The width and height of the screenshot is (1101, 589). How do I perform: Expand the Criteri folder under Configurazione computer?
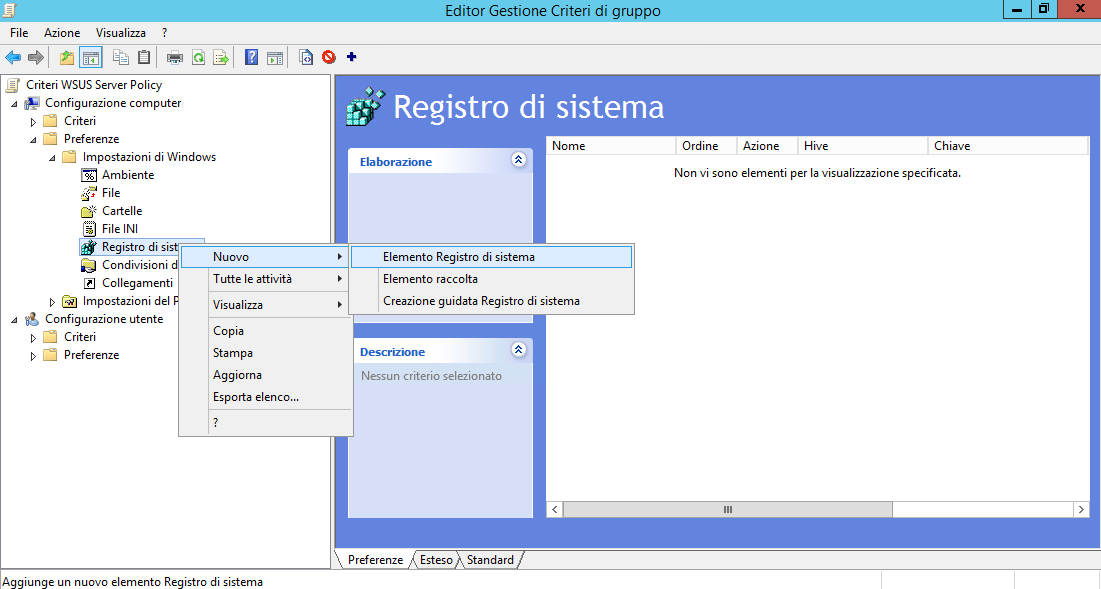point(33,121)
